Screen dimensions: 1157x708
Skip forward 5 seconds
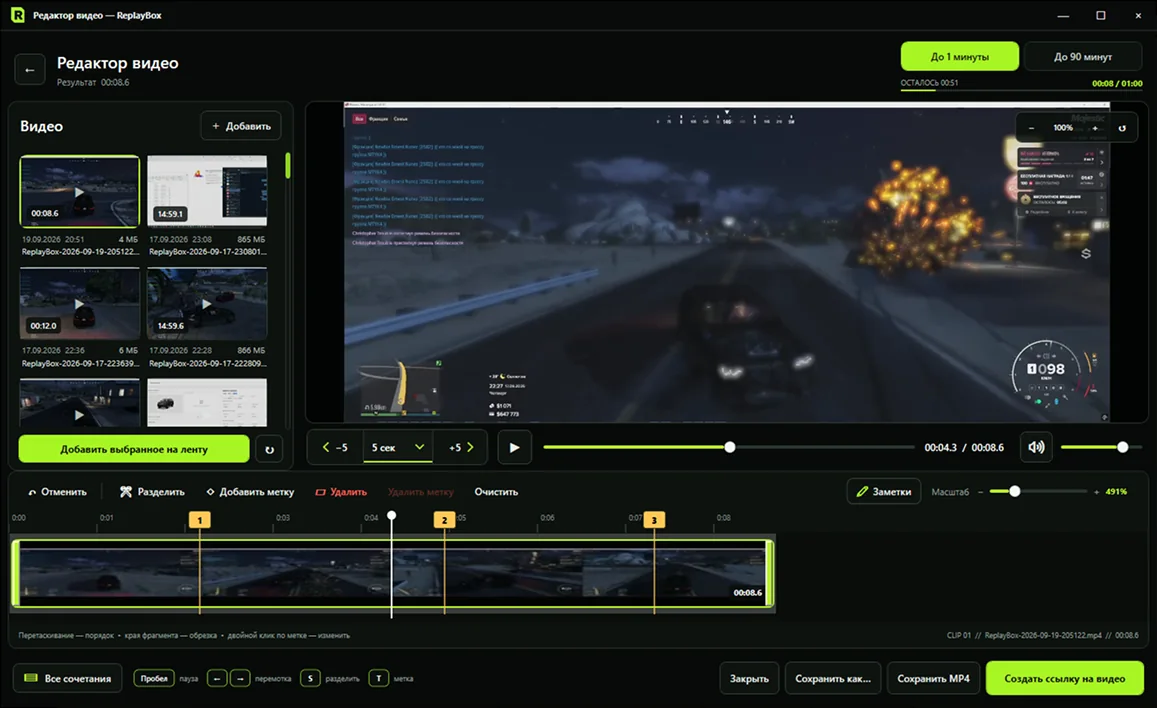coord(460,447)
